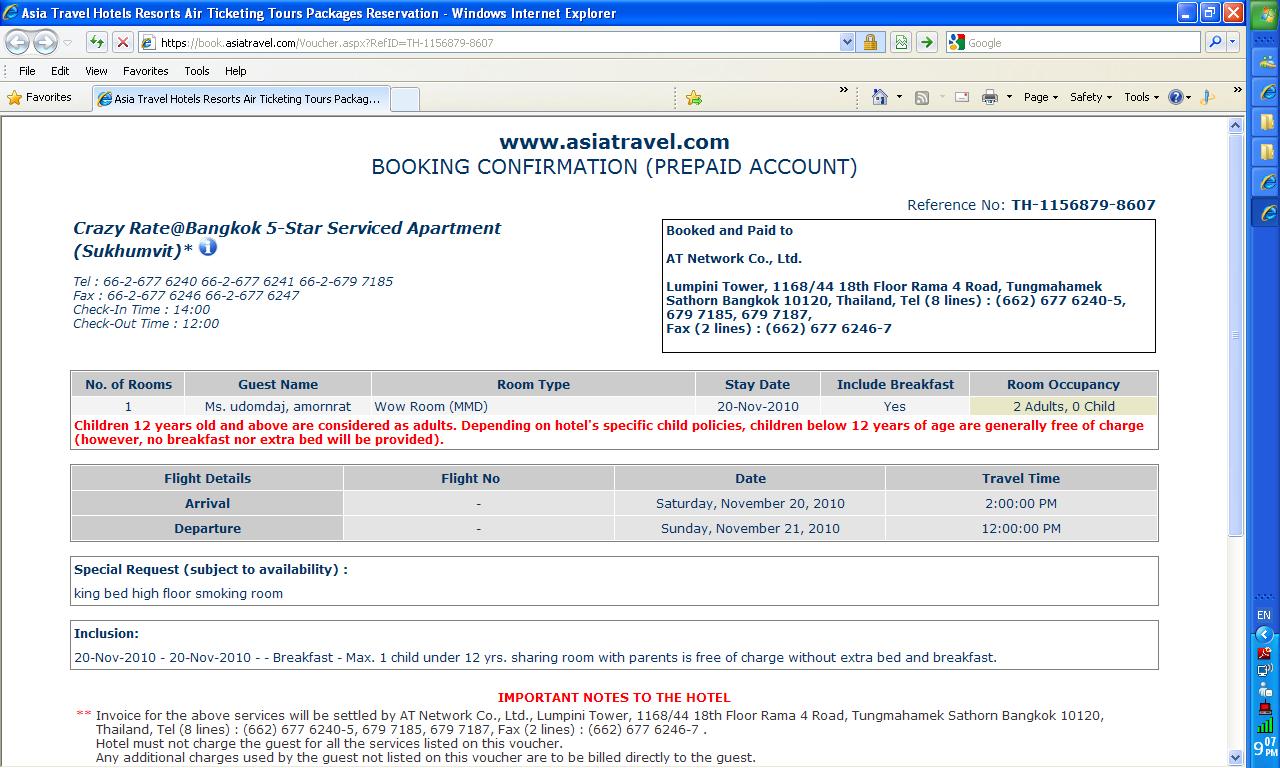Click the search magnifier button
The width and height of the screenshot is (1280, 768).
(1215, 42)
